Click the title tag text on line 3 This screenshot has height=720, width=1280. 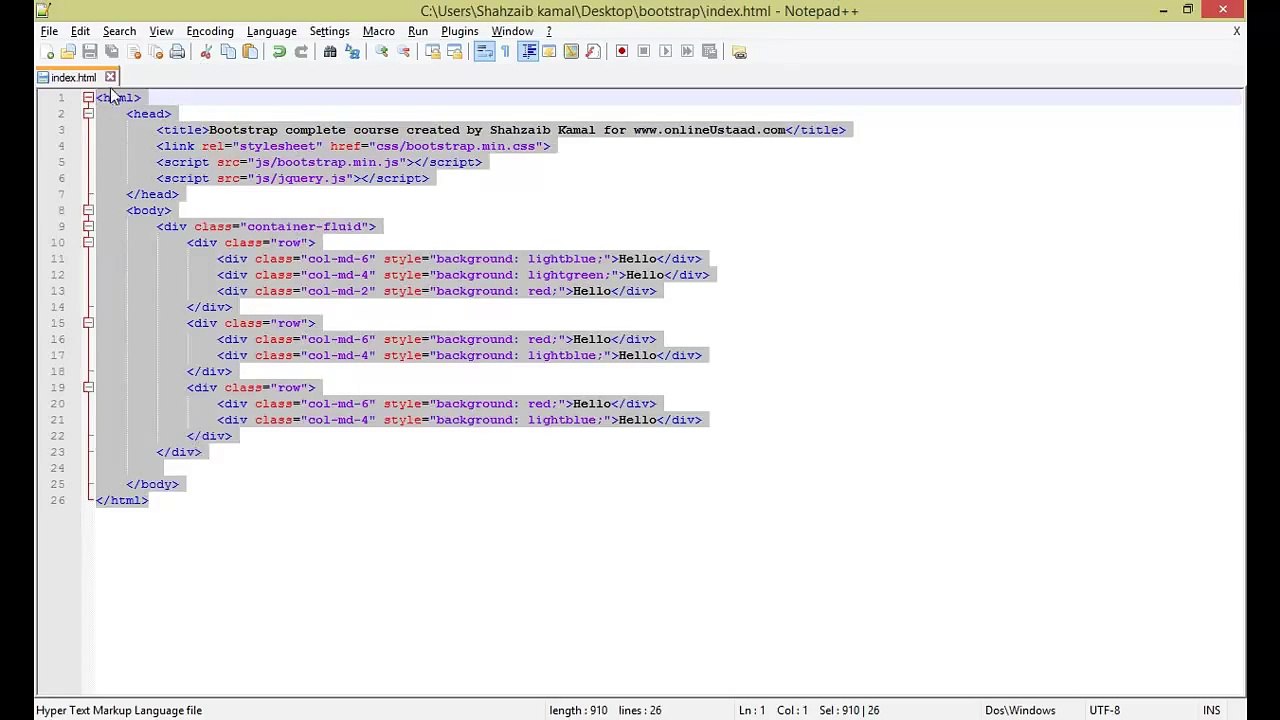[497, 130]
